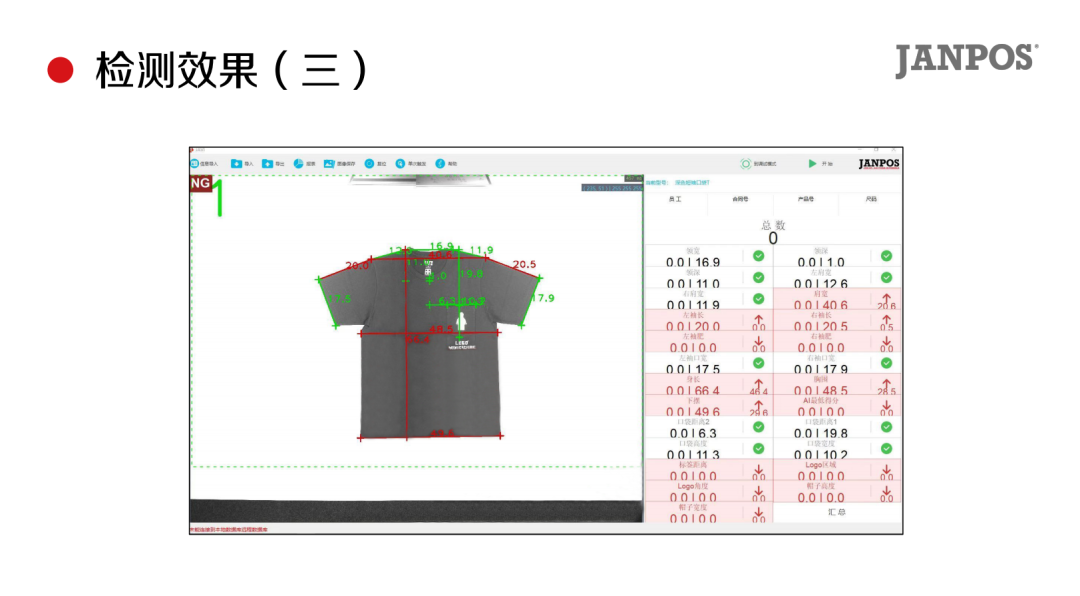This screenshot has height=596, width=1080.
Task: Click the green check for 左肩宽 12.6
Action: click(x=886, y=278)
